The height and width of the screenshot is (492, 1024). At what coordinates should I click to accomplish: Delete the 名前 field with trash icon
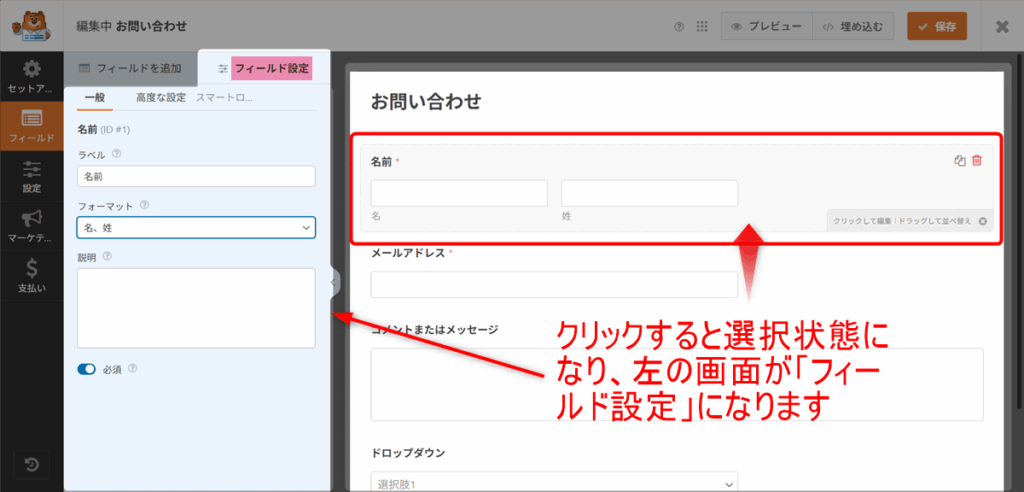977,161
